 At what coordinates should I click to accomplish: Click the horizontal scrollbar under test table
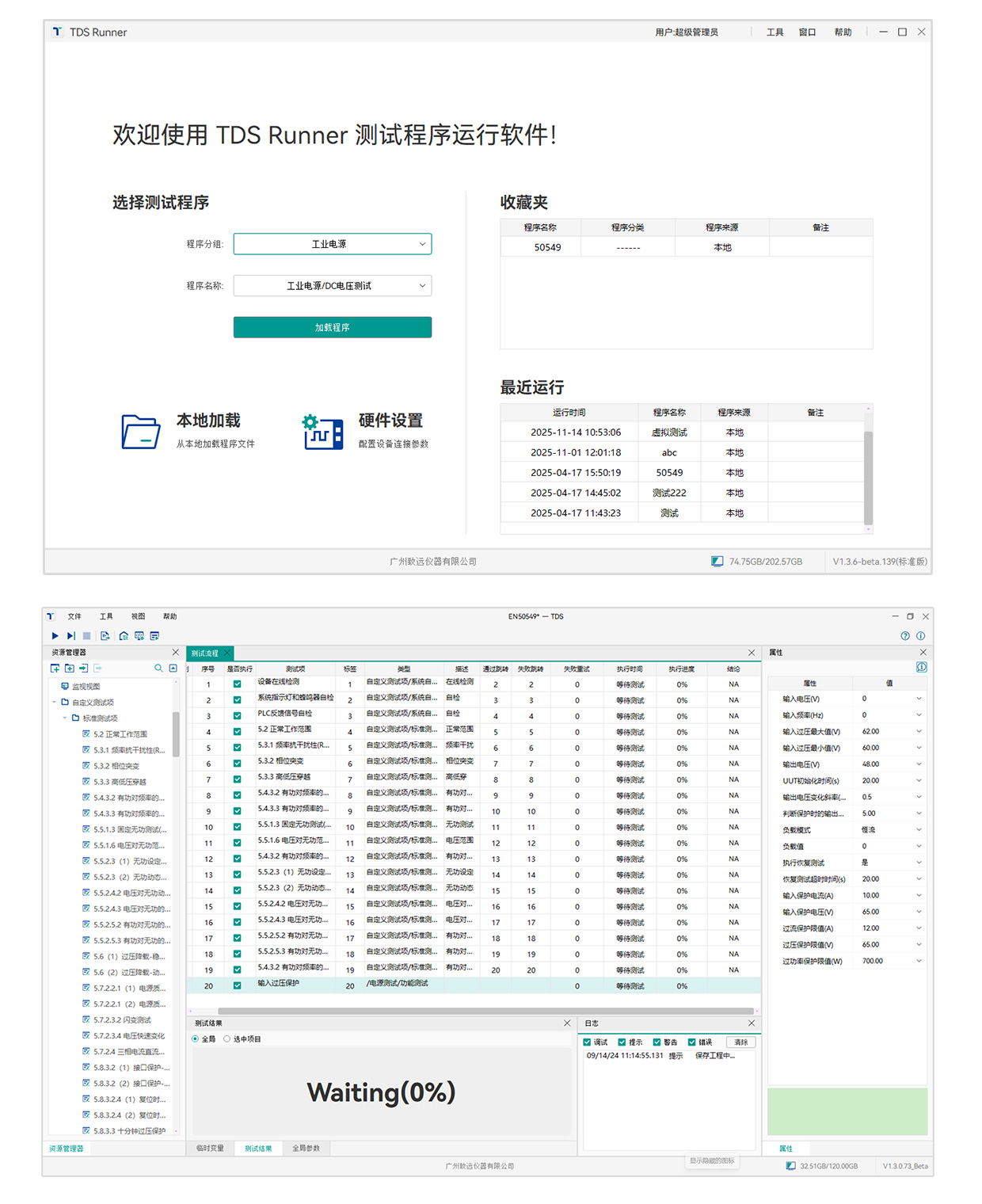pyautogui.click(x=485, y=1012)
